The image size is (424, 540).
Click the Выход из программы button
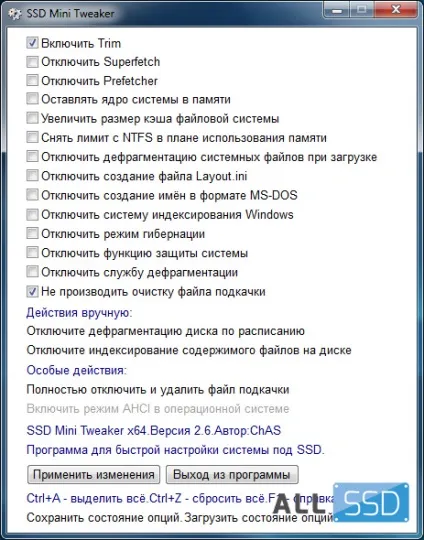point(232,475)
